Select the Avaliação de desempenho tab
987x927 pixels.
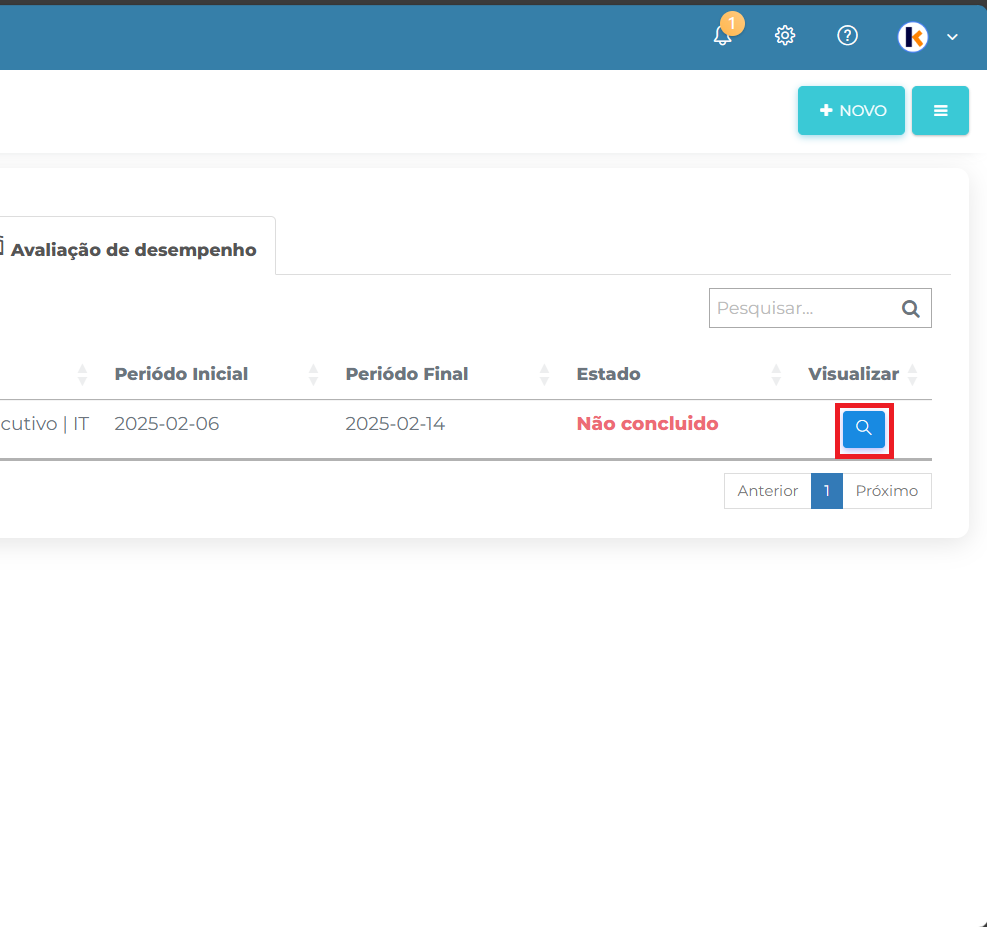pos(133,250)
